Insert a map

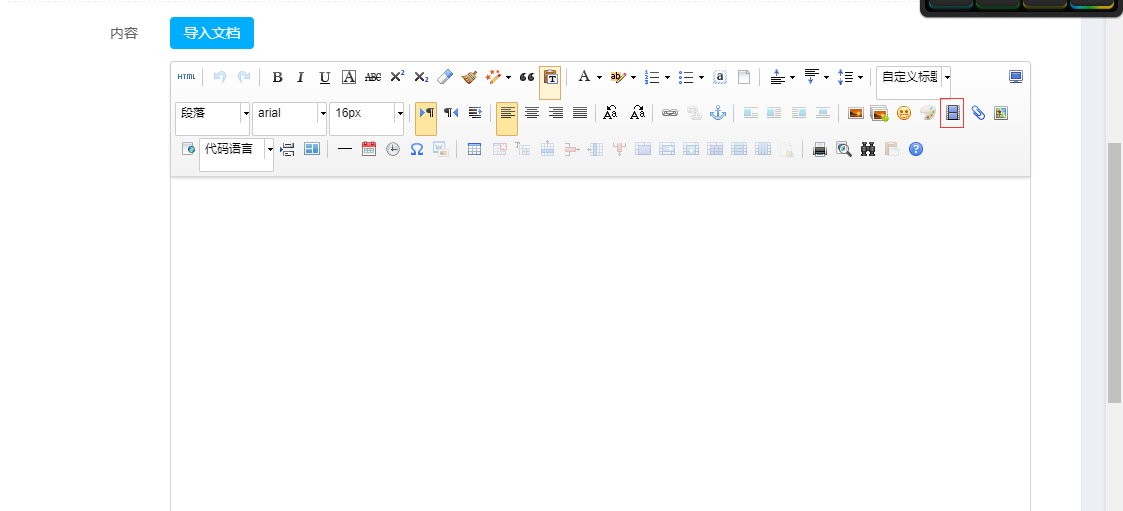1001,113
